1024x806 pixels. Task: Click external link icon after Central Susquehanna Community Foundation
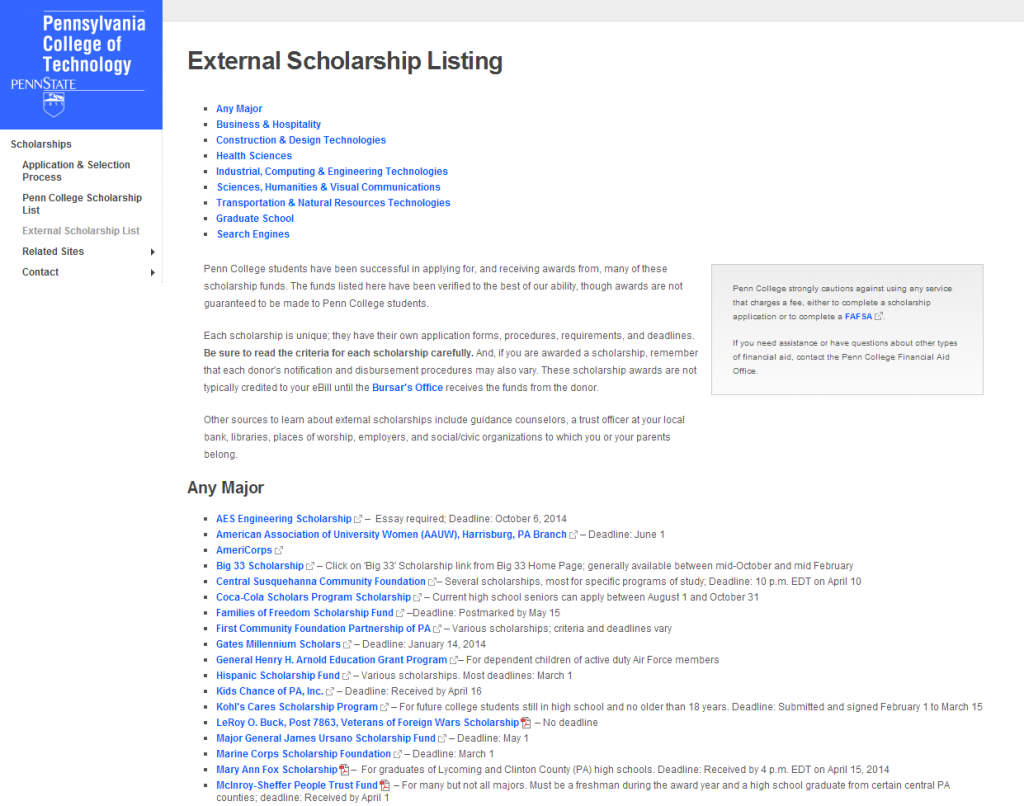point(432,582)
